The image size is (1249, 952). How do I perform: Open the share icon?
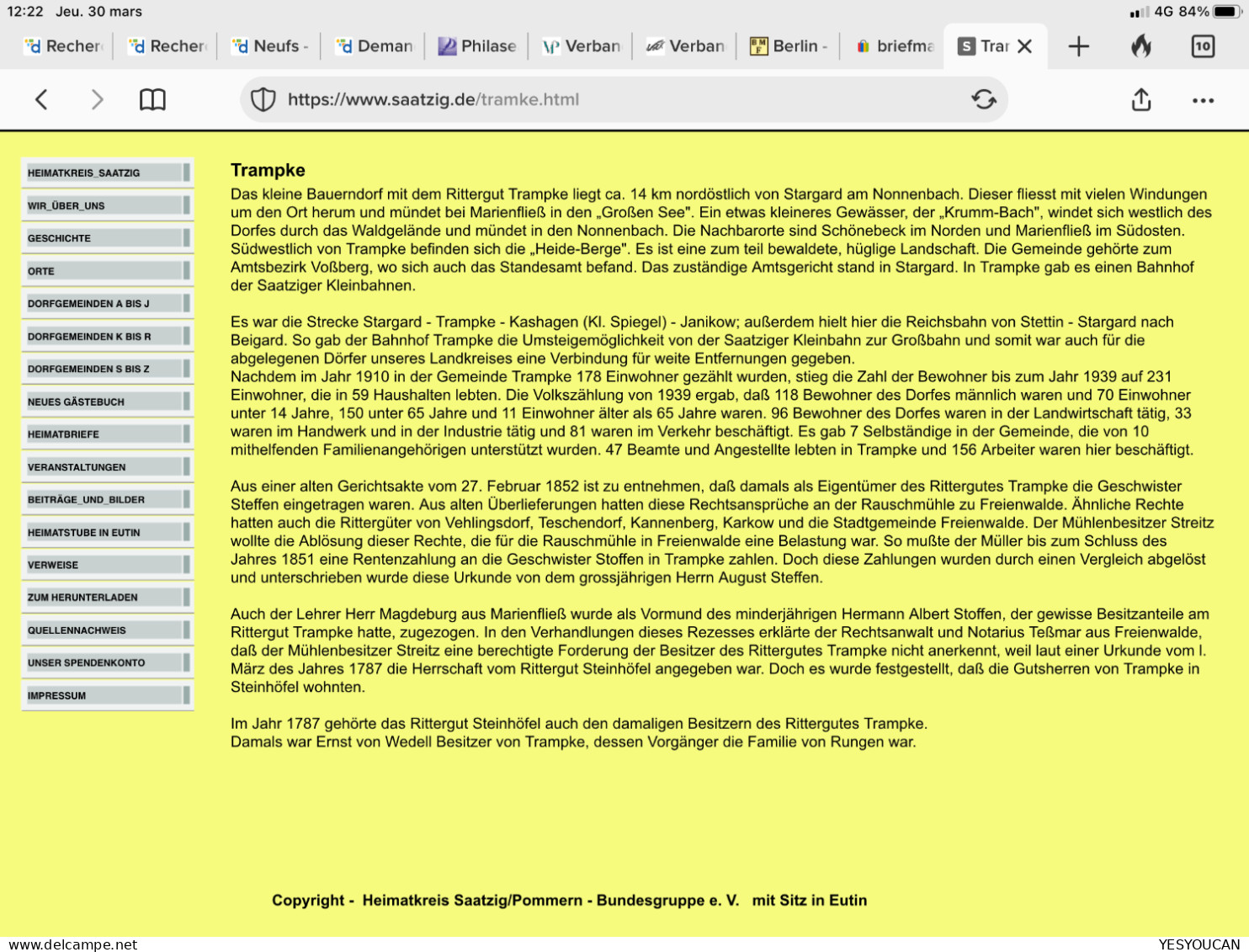point(1141,99)
